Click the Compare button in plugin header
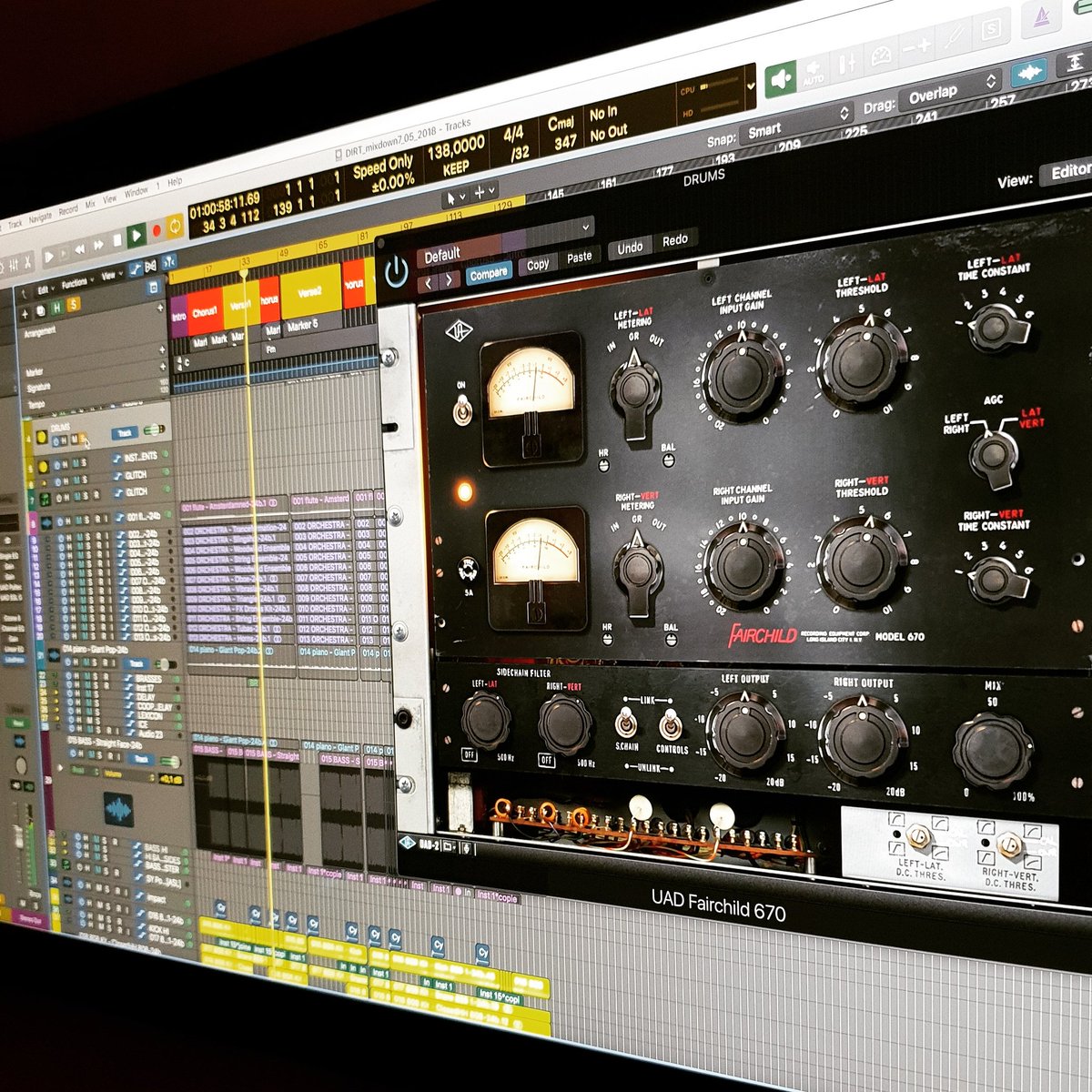The height and width of the screenshot is (1092, 1092). (489, 273)
